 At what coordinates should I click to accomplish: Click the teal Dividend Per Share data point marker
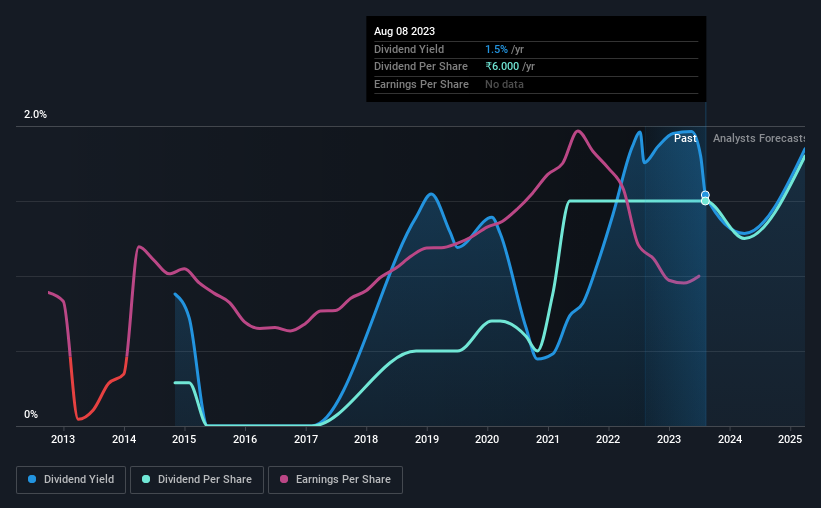pos(705,201)
